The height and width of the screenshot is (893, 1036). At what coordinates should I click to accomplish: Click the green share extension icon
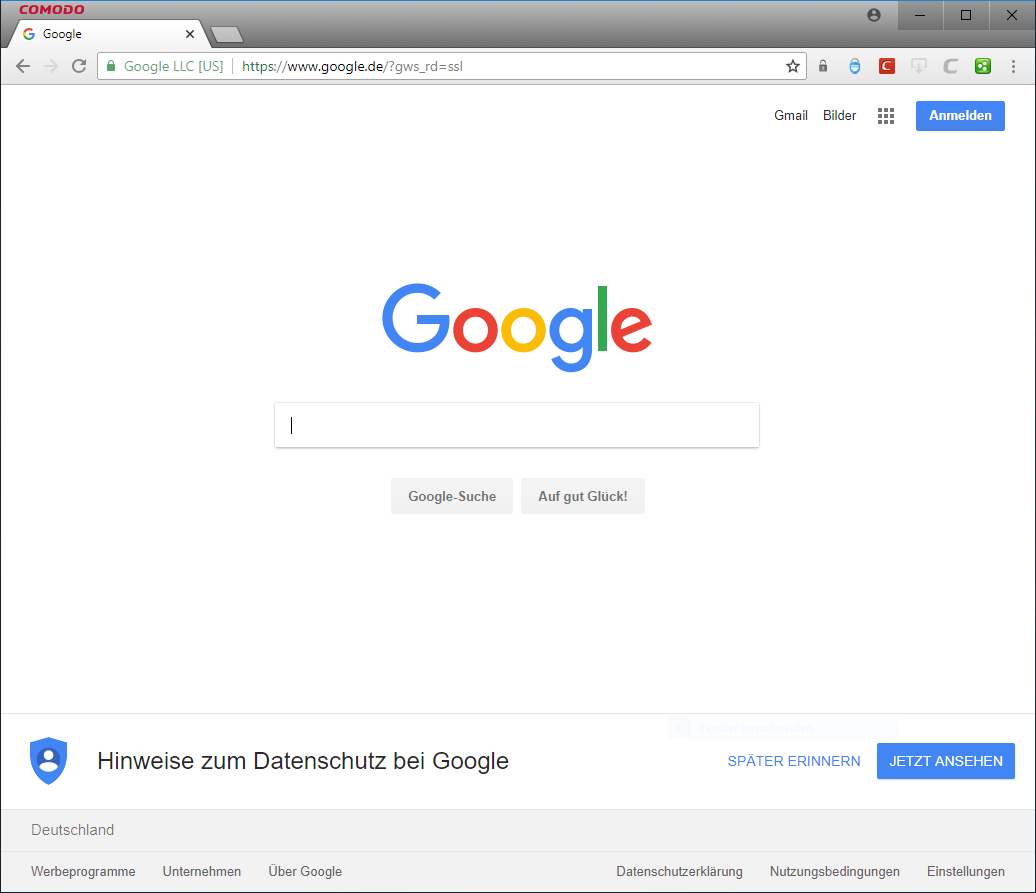(983, 67)
